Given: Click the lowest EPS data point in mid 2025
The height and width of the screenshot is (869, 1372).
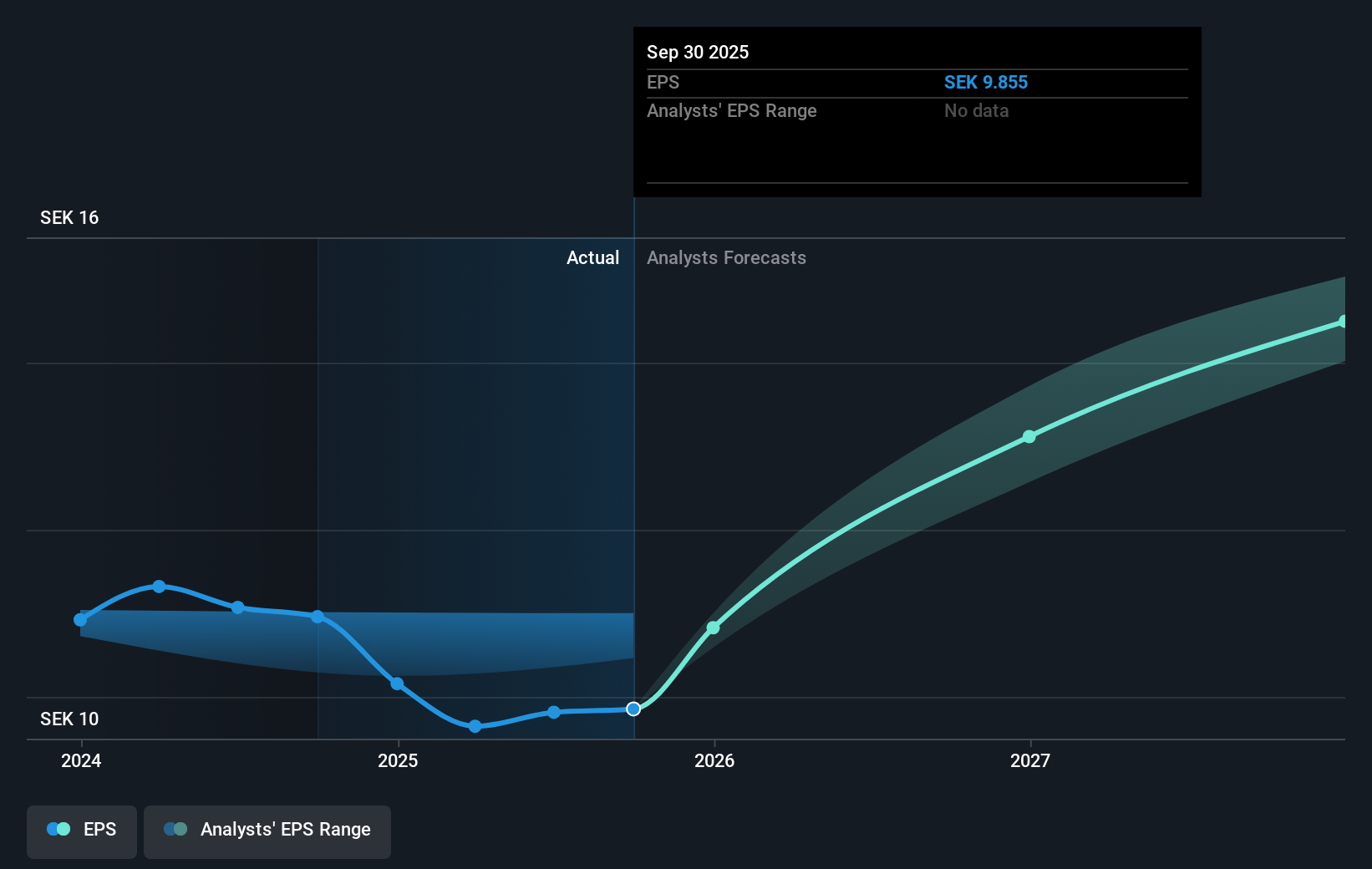Looking at the screenshot, I should 475,727.
